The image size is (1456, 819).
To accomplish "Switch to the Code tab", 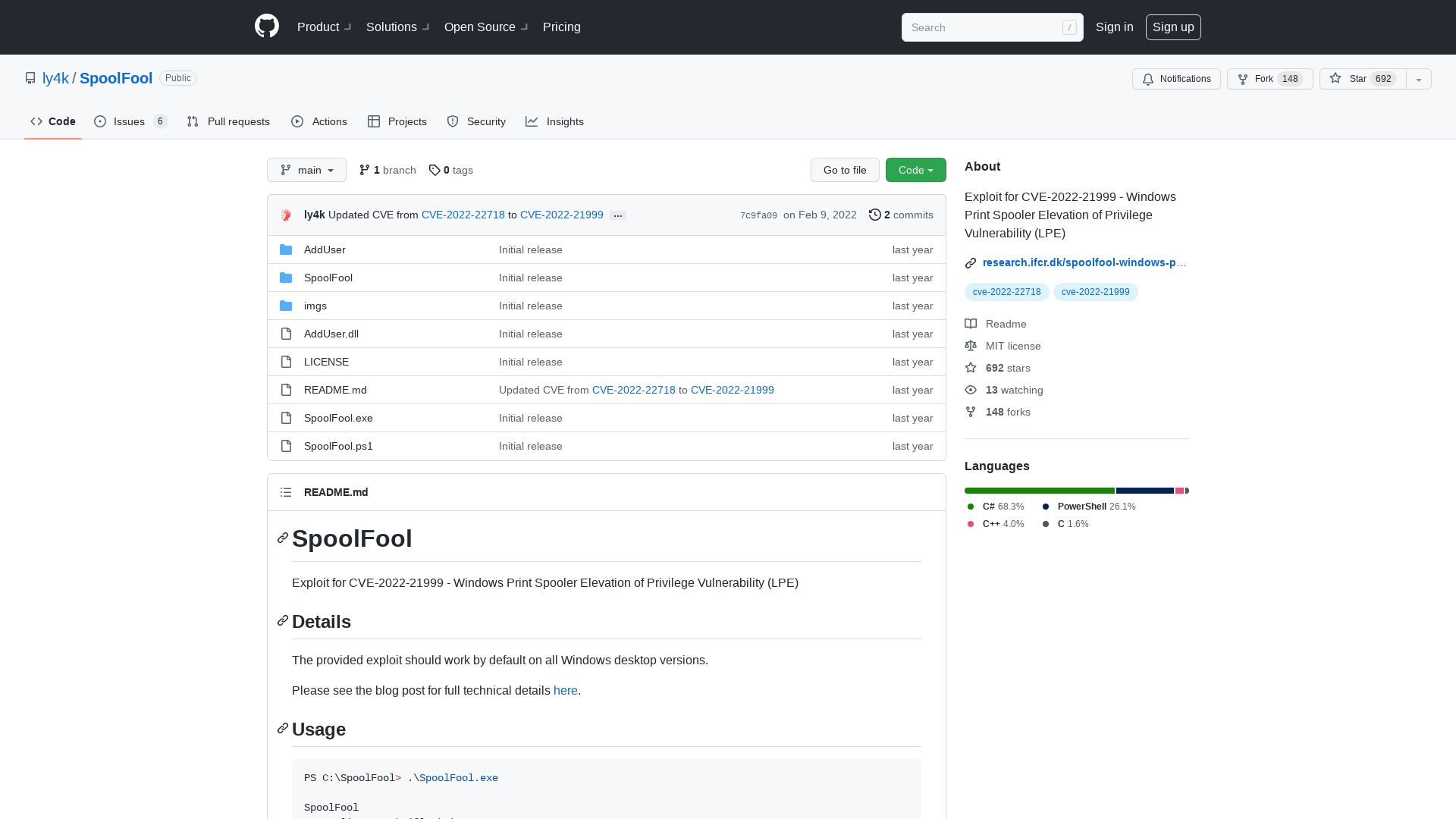I will point(53,121).
